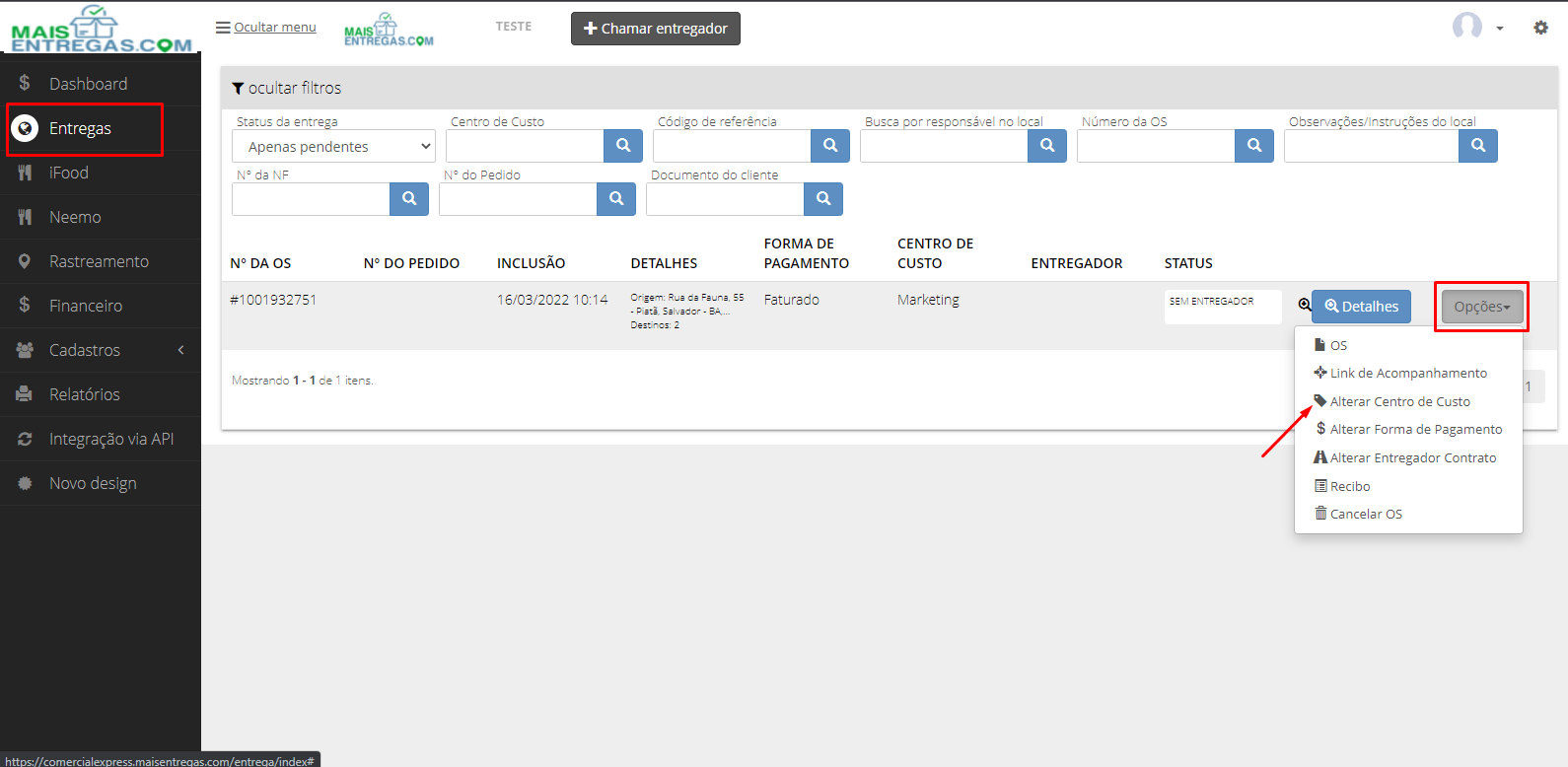This screenshot has width=1568, height=767.
Task: Click the Financeiro dollar icon
Action: tap(25, 306)
